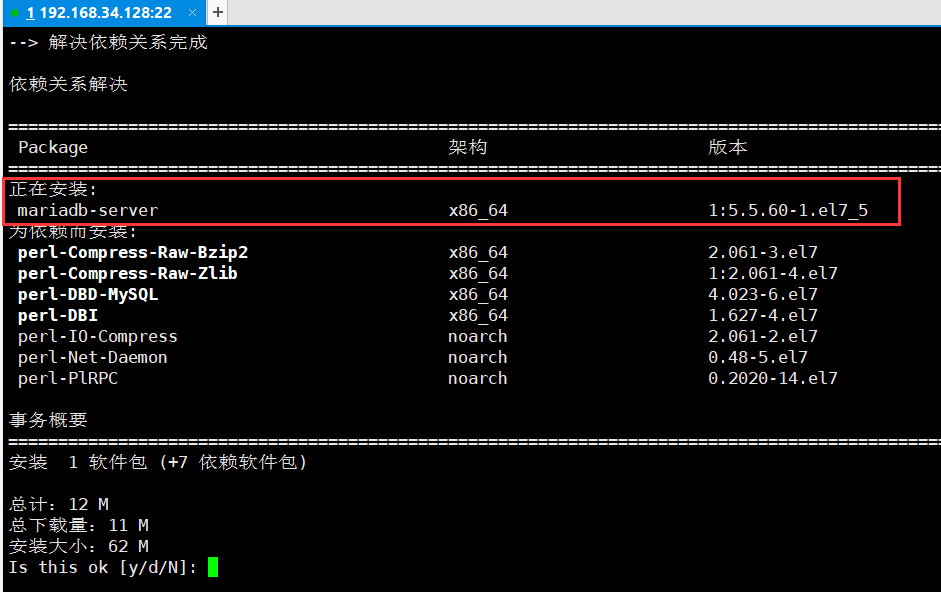Click the 架构 column header

467,147
